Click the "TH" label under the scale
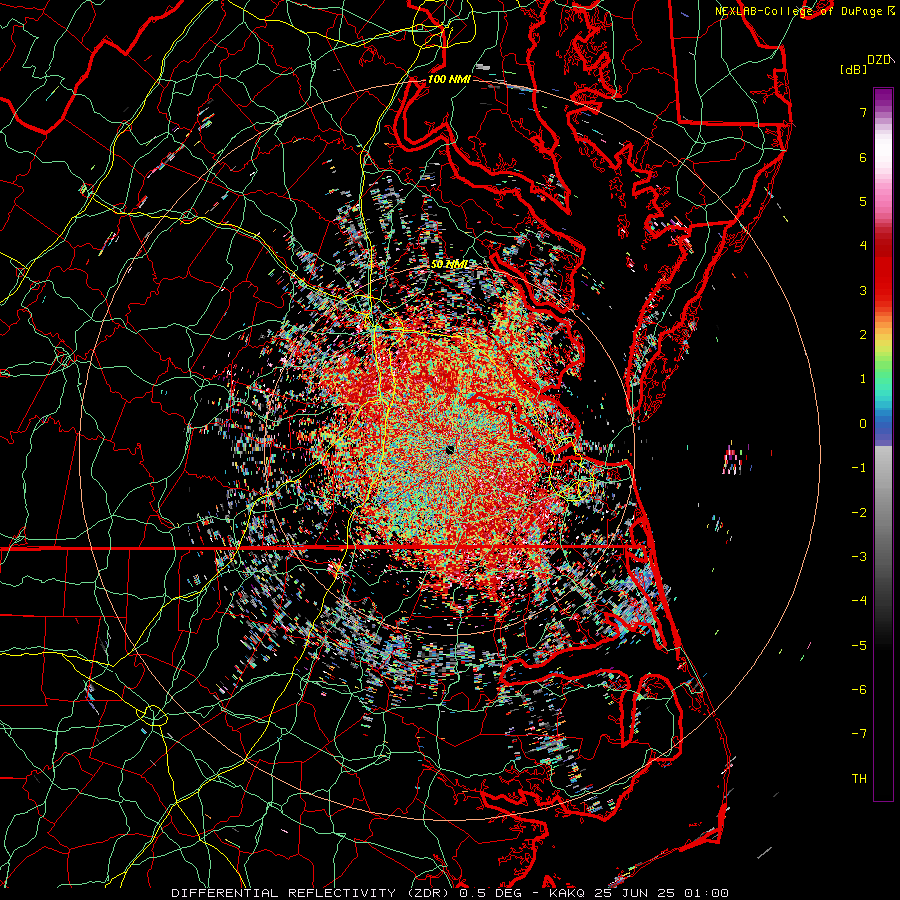The height and width of the screenshot is (900, 900). [859, 779]
